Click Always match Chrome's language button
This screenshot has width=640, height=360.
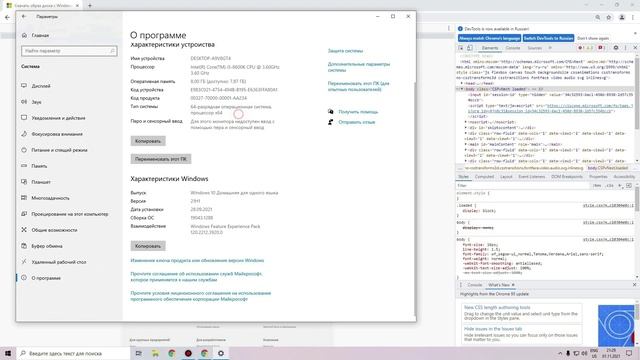click(489, 38)
